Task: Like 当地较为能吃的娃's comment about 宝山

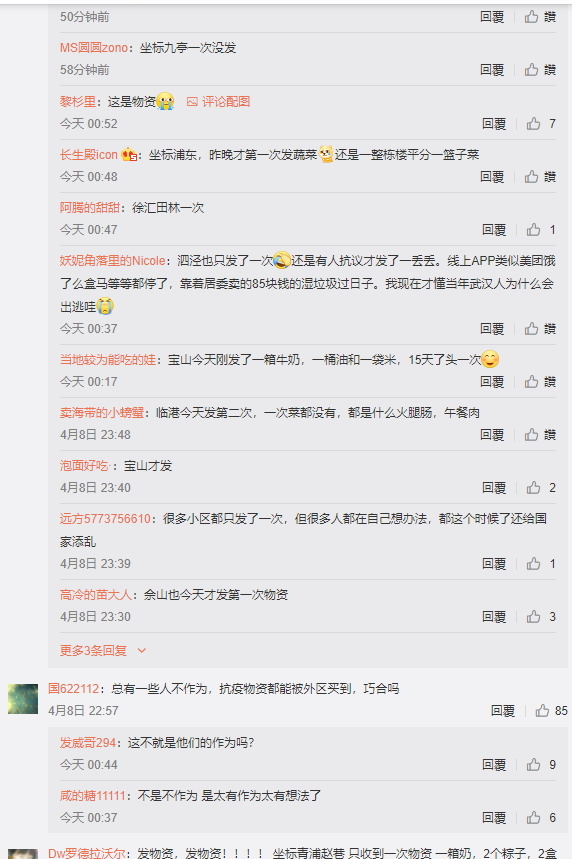Action: (x=540, y=382)
